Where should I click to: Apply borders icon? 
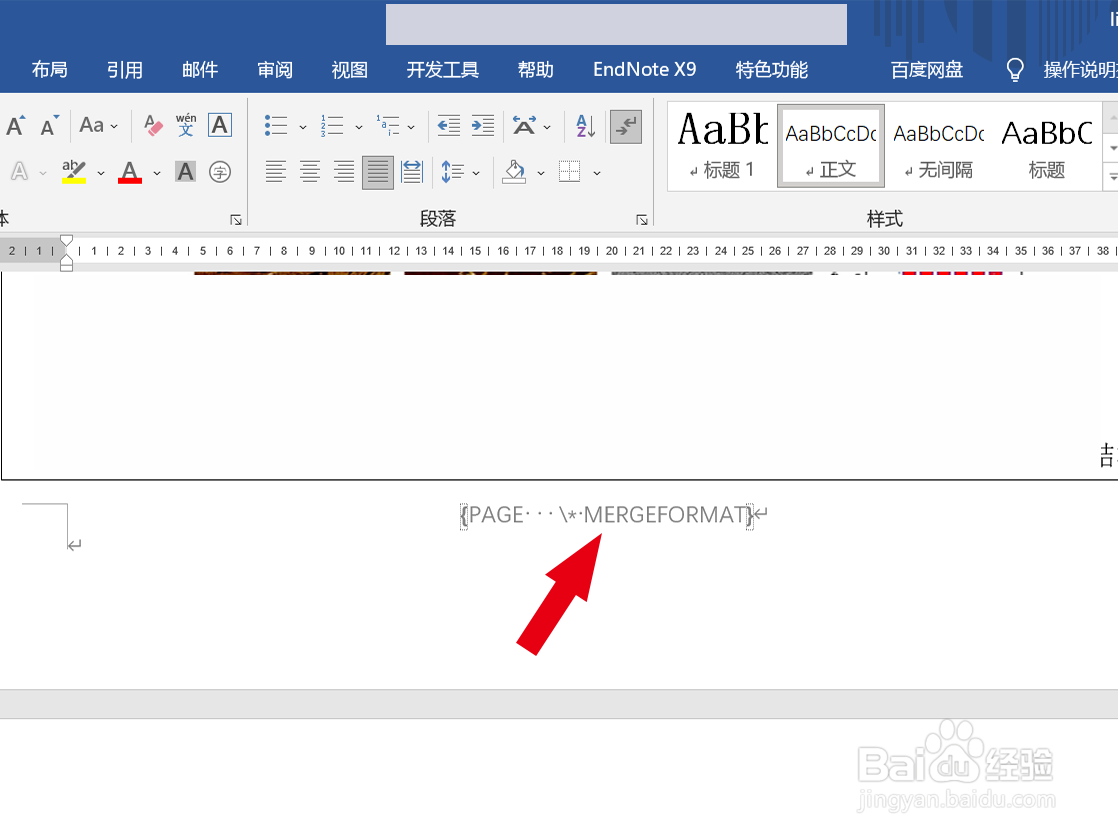pos(570,171)
